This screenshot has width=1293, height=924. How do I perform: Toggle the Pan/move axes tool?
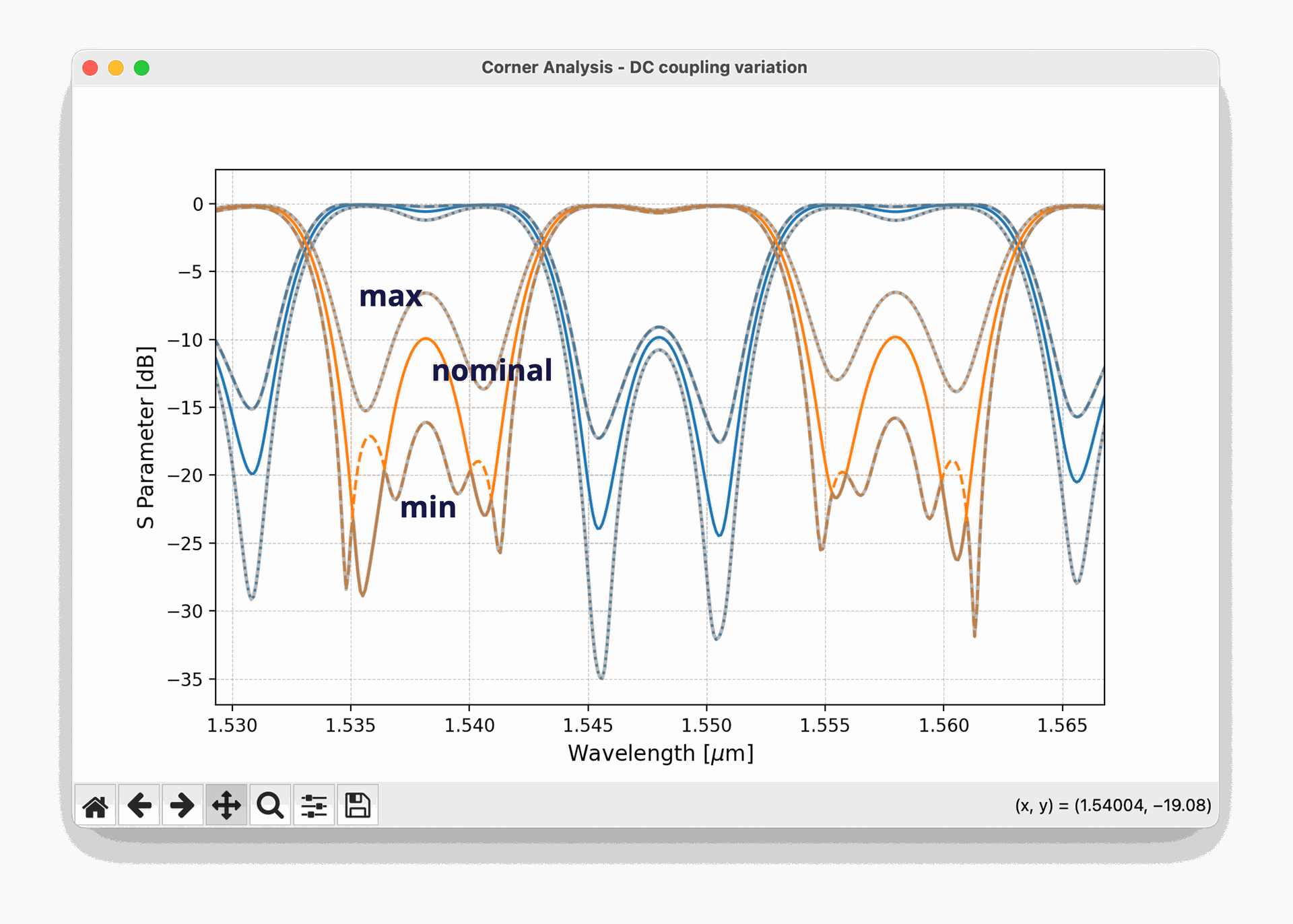pyautogui.click(x=226, y=805)
